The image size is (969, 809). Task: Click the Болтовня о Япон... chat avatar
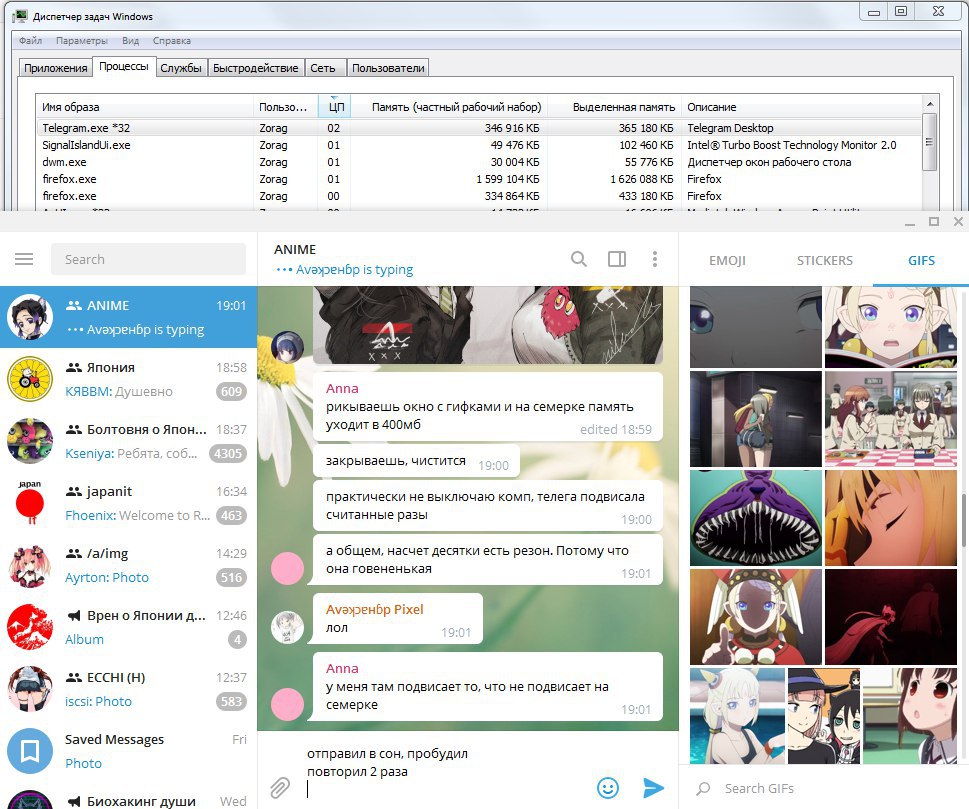coord(30,441)
